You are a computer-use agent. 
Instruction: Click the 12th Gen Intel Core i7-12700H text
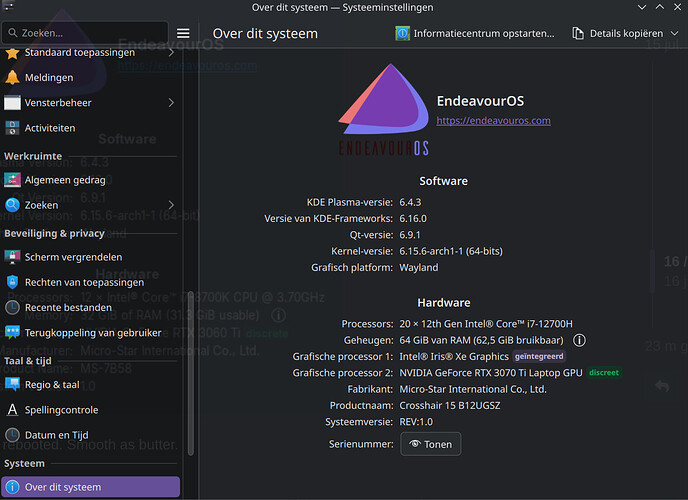tap(486, 324)
